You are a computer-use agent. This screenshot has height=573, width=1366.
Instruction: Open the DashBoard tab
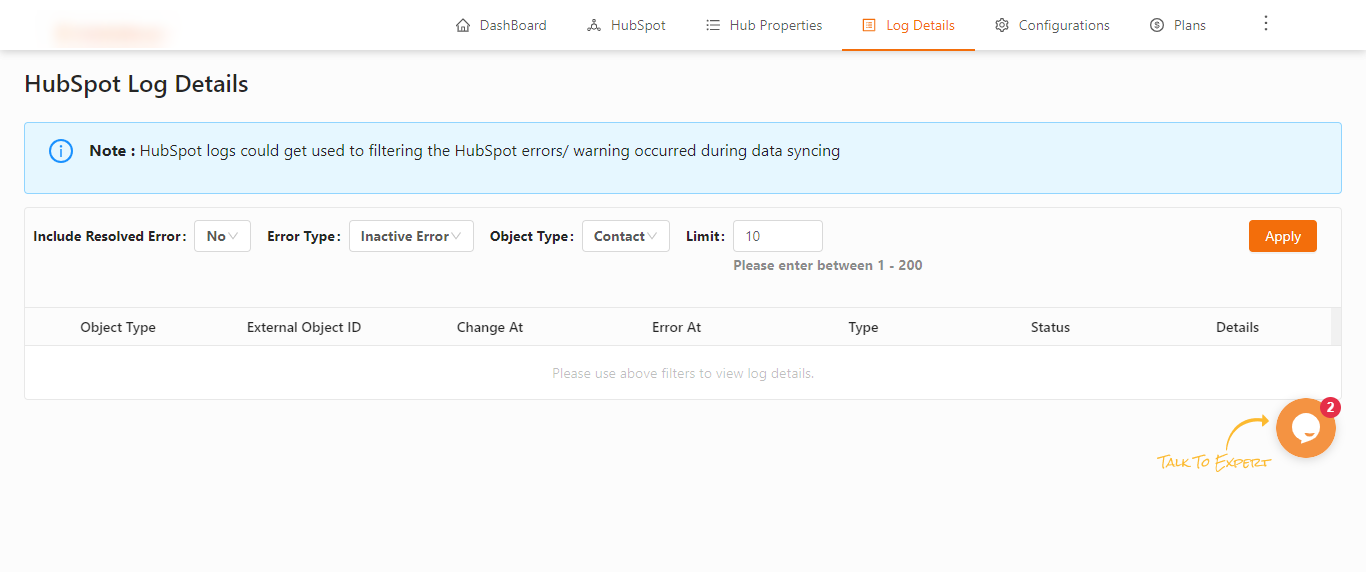501,25
